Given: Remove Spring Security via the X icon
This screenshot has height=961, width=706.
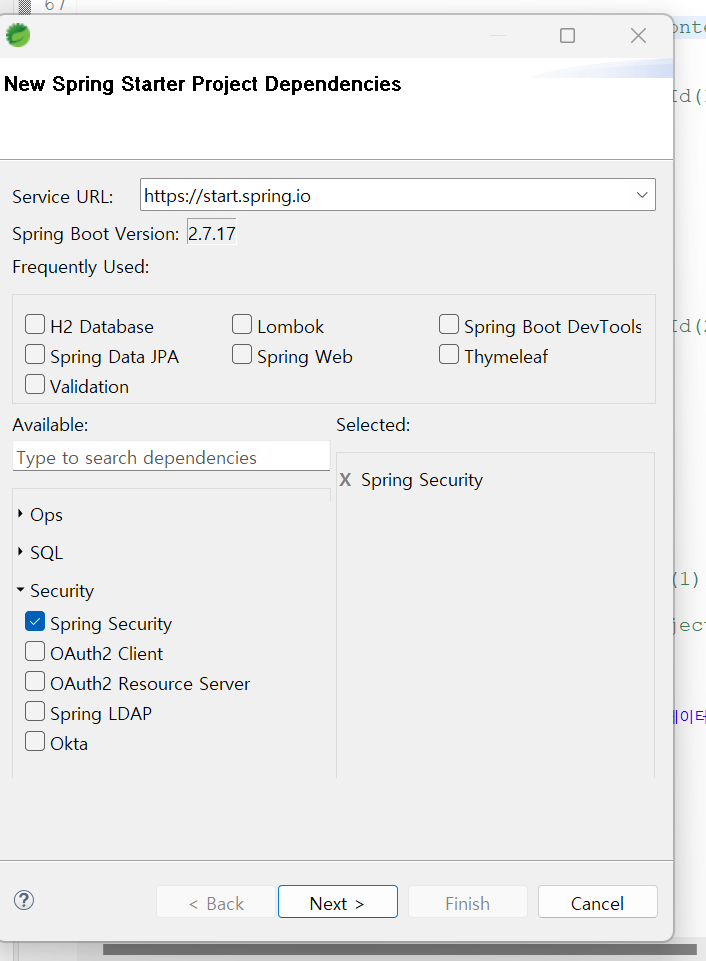Looking at the screenshot, I should coord(346,480).
